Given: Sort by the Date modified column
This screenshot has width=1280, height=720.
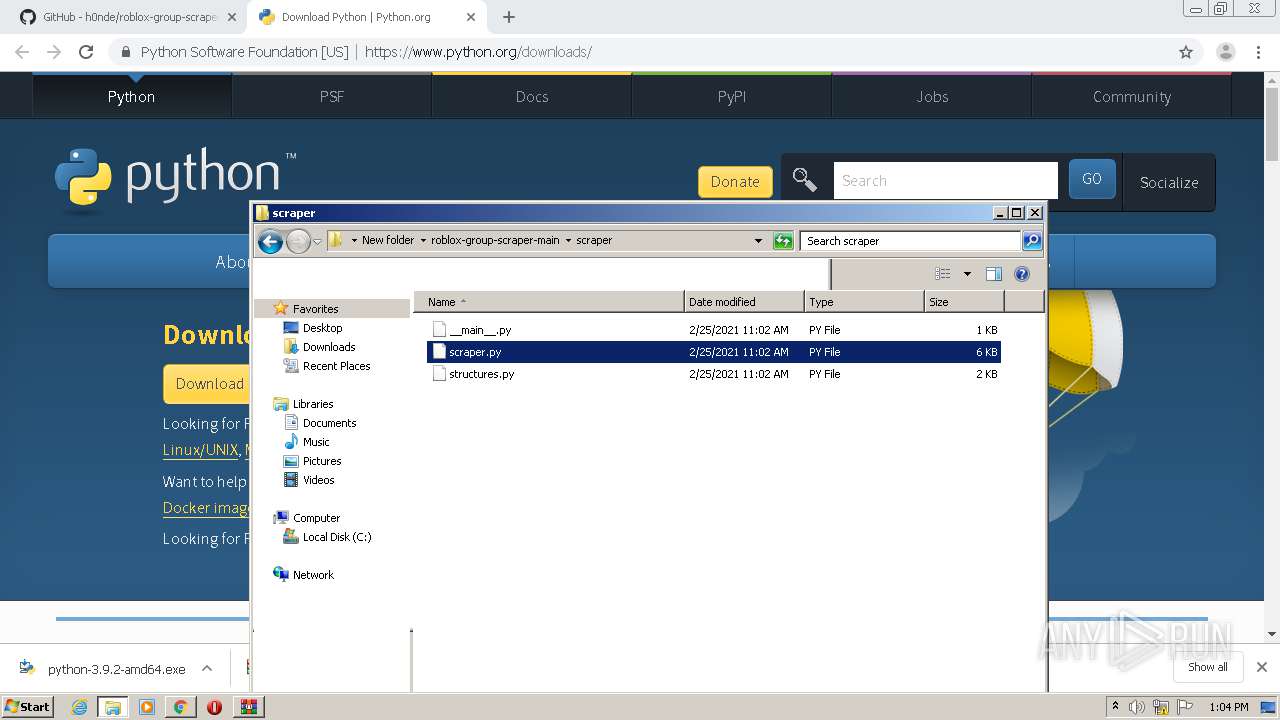Looking at the screenshot, I should point(744,302).
